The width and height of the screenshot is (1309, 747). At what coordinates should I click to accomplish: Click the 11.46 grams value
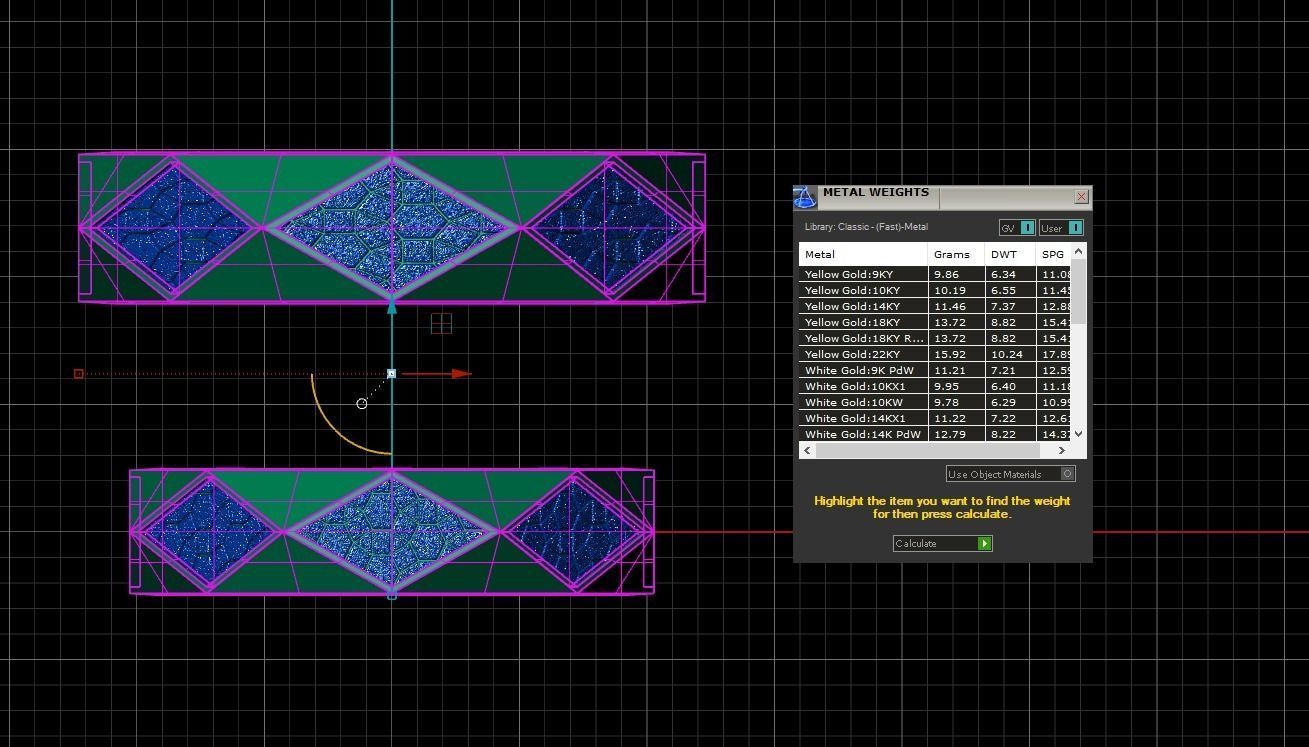click(950, 306)
